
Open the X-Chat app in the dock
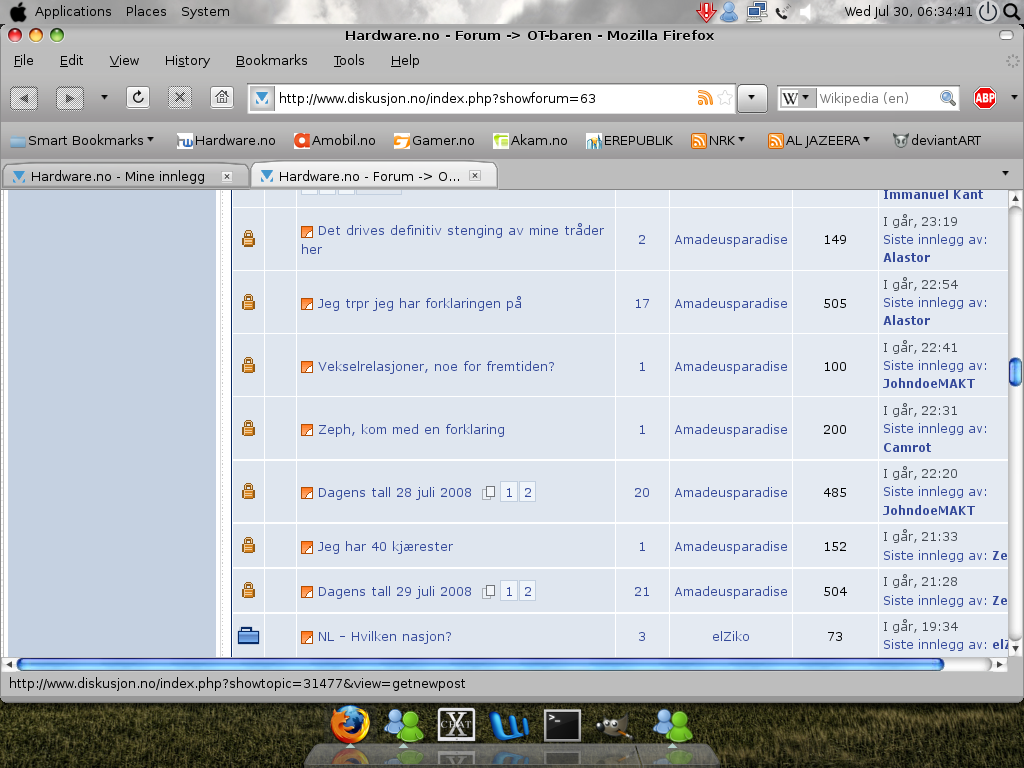456,724
